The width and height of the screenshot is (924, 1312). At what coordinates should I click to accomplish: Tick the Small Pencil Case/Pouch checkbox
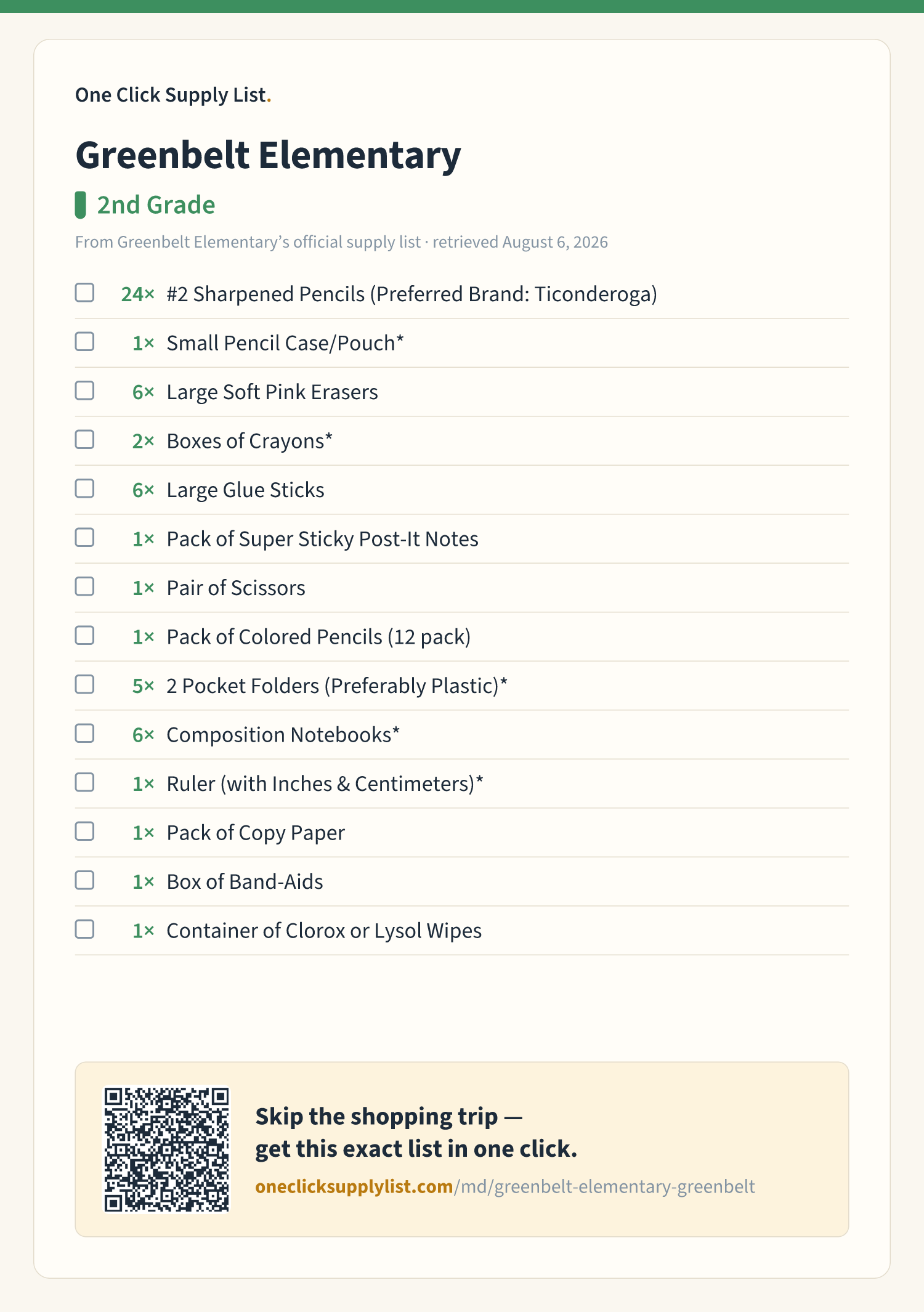[x=84, y=342]
